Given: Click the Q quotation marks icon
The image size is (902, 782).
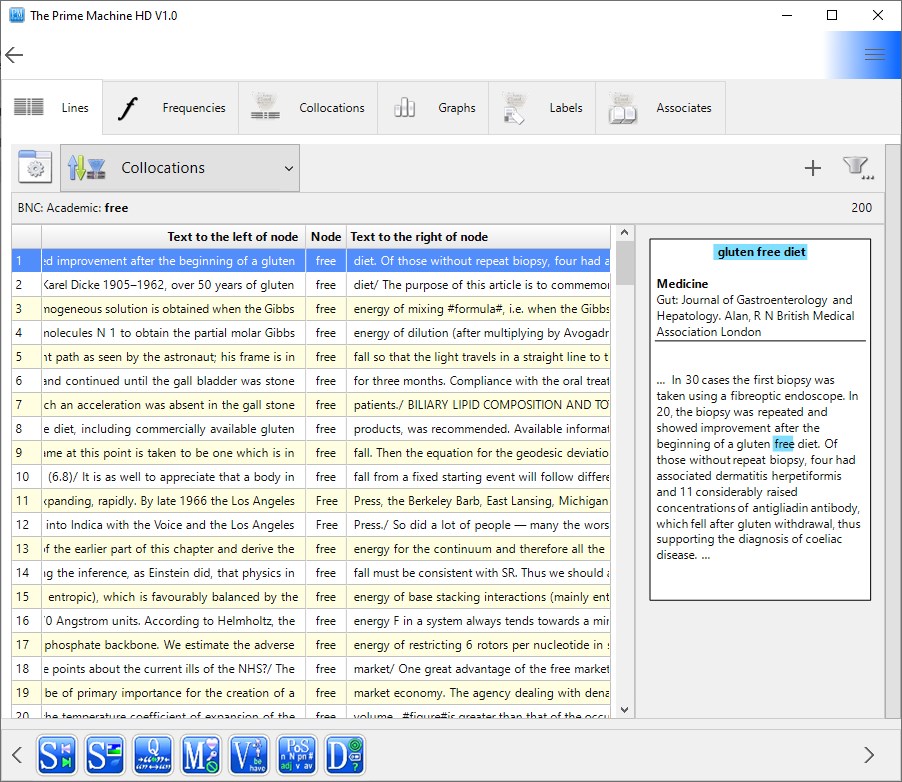Looking at the screenshot, I should [x=153, y=755].
